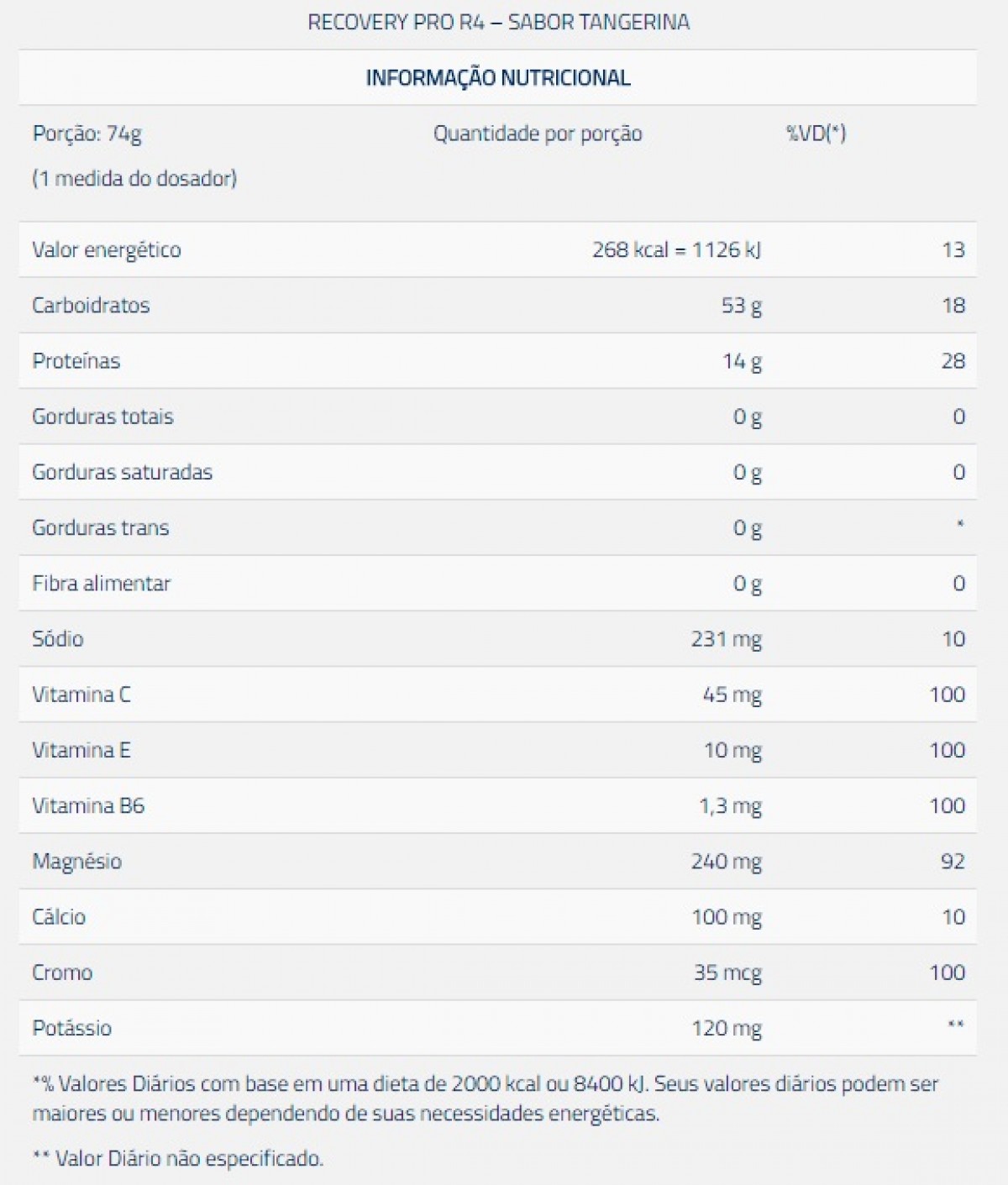Viewport: 1008px width, 1185px height.
Task: Click the 231 mg Sódio amount
Action: 726,639
